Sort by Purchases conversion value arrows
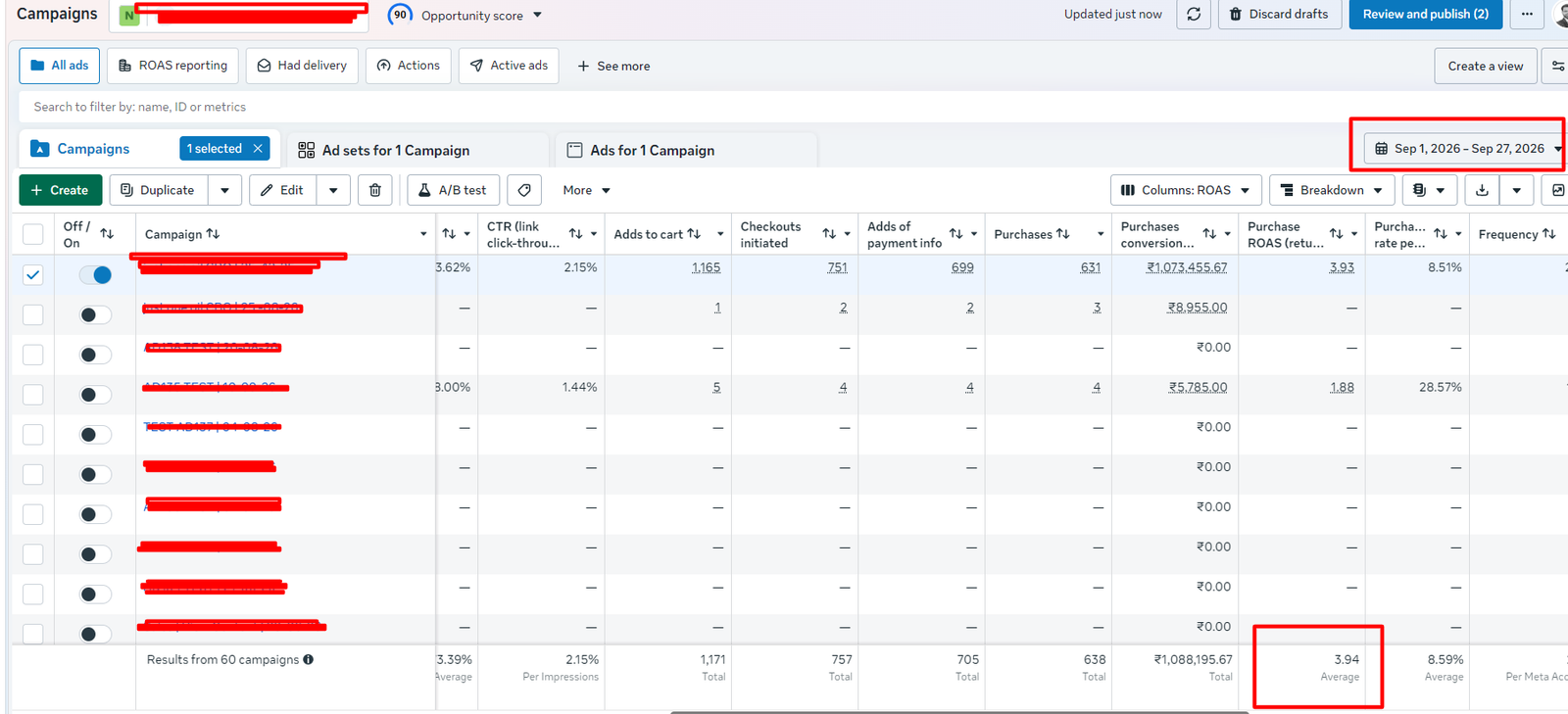This screenshot has width=1568, height=714. tap(1209, 234)
